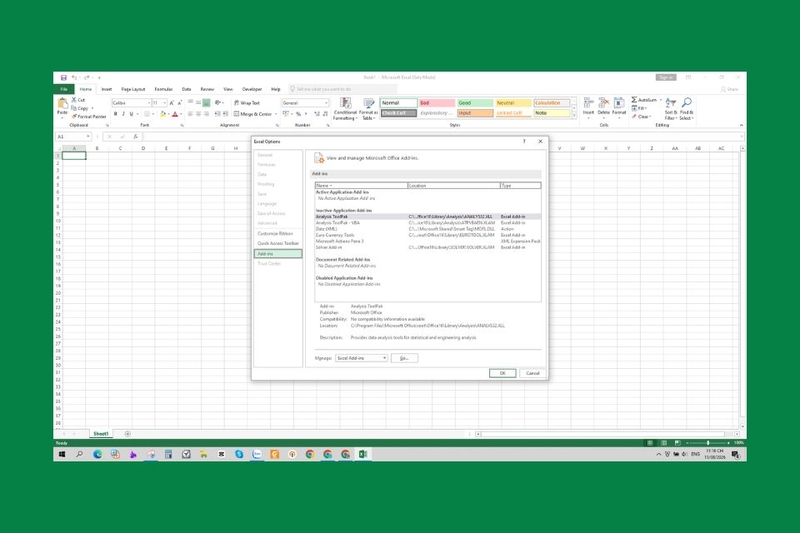Apply the Good cell style swatch

(475, 103)
